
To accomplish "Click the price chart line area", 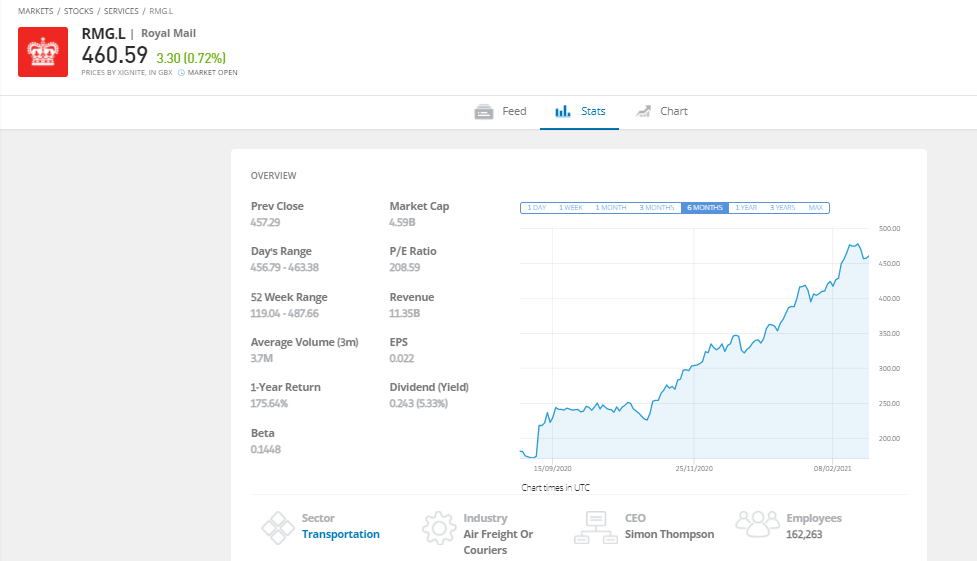I will 694,344.
